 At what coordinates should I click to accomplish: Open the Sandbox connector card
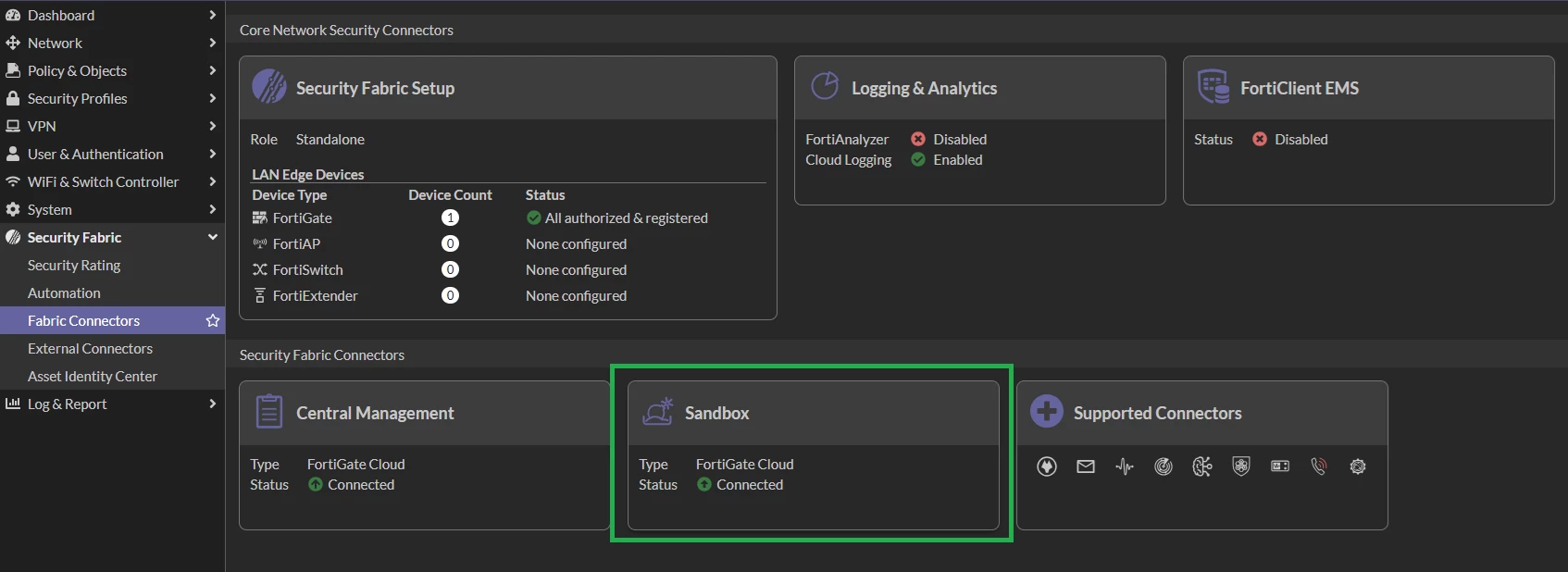[814, 455]
